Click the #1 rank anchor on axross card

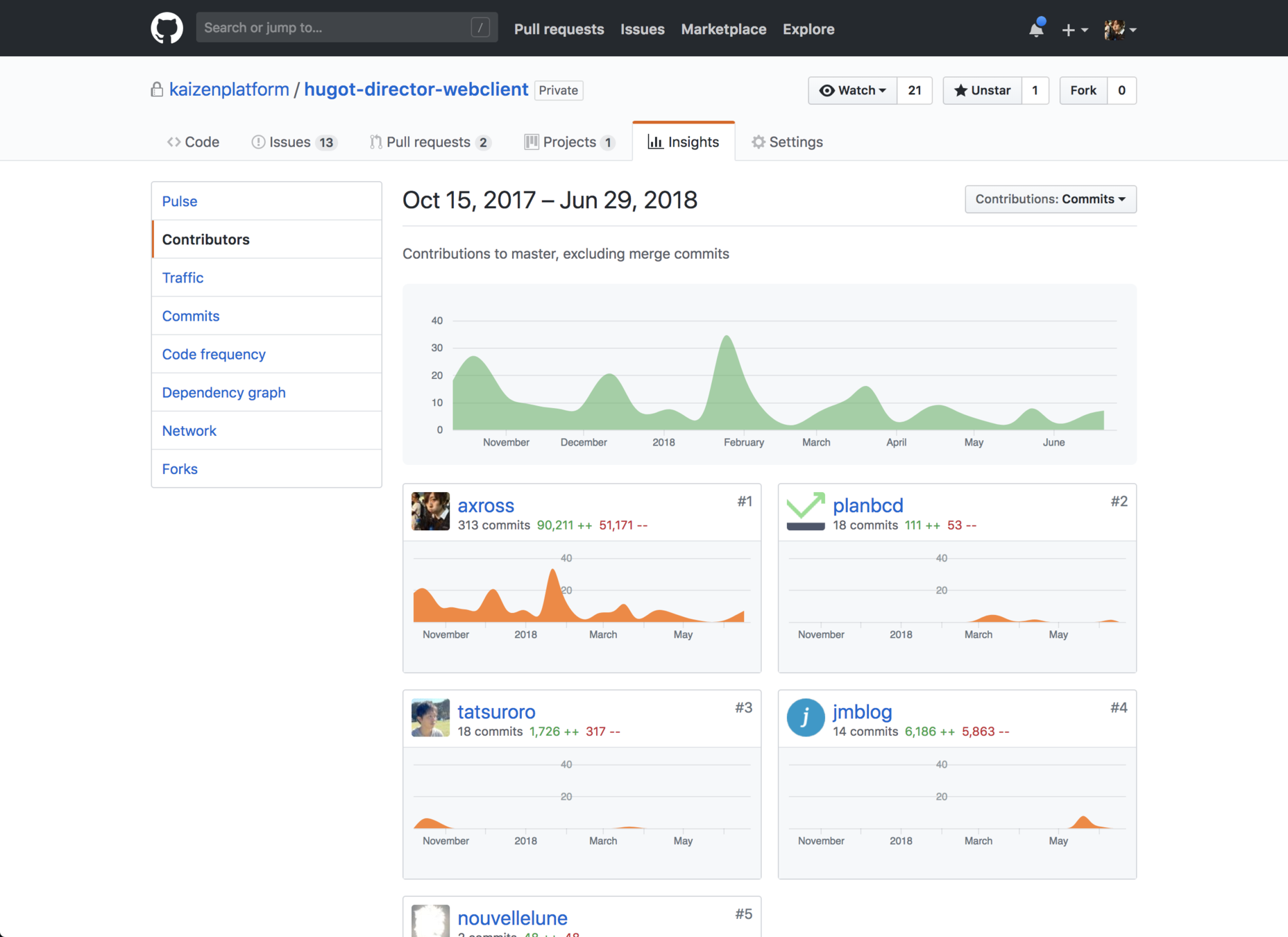click(745, 501)
